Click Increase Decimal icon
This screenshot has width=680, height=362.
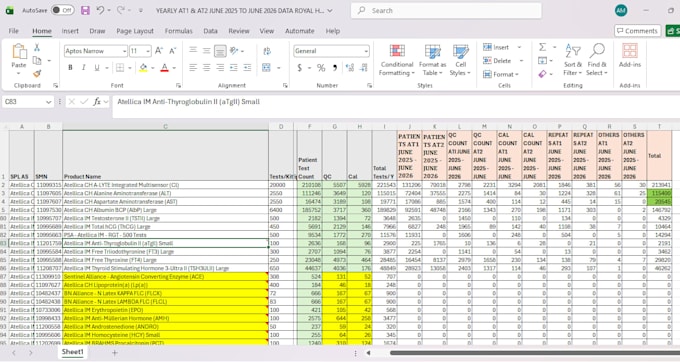point(350,68)
